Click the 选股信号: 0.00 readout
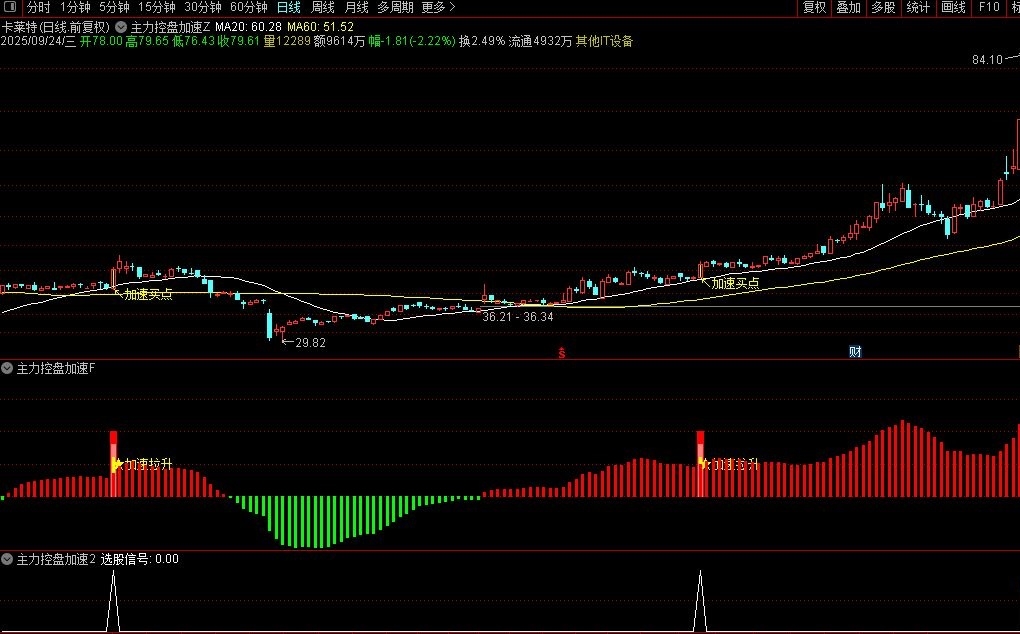The width and height of the screenshot is (1020, 634). [140, 559]
